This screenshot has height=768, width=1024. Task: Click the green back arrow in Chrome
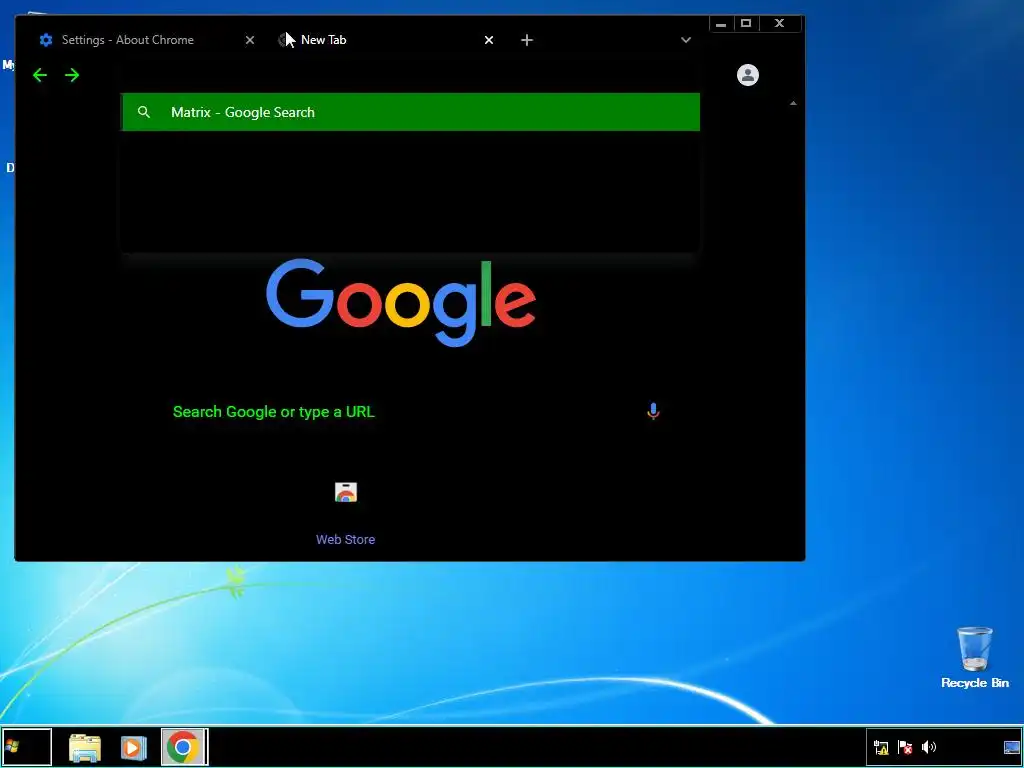40,75
